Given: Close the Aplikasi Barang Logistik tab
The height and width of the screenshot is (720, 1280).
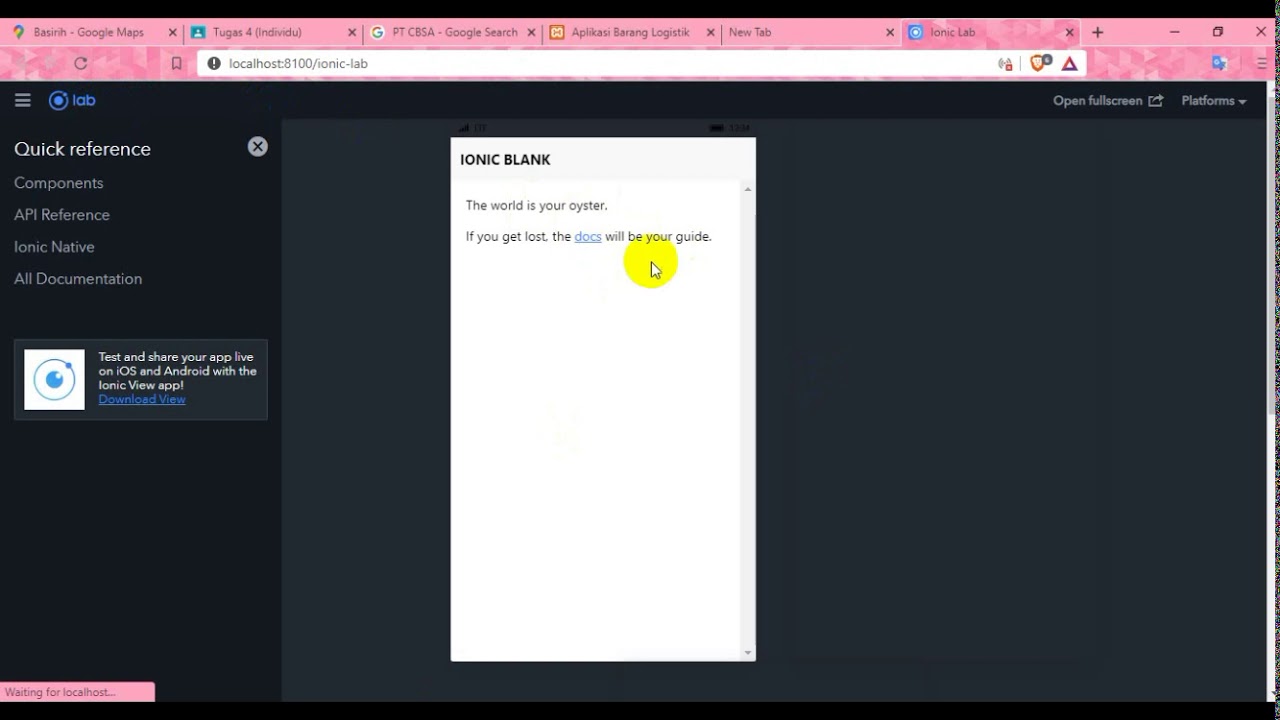Looking at the screenshot, I should tap(711, 32).
